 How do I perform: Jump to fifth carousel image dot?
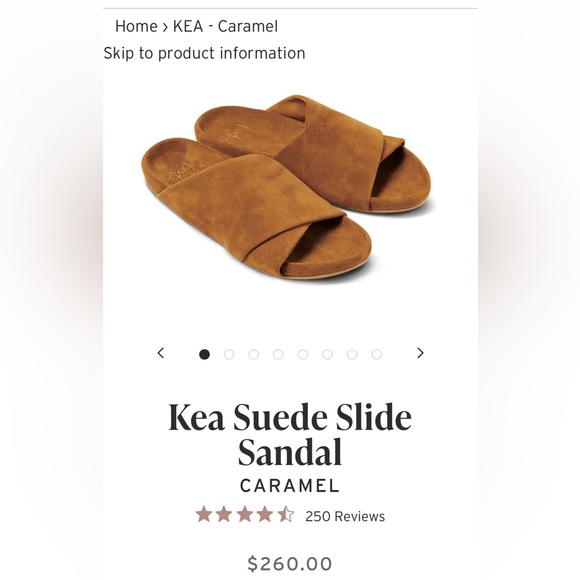pos(303,354)
